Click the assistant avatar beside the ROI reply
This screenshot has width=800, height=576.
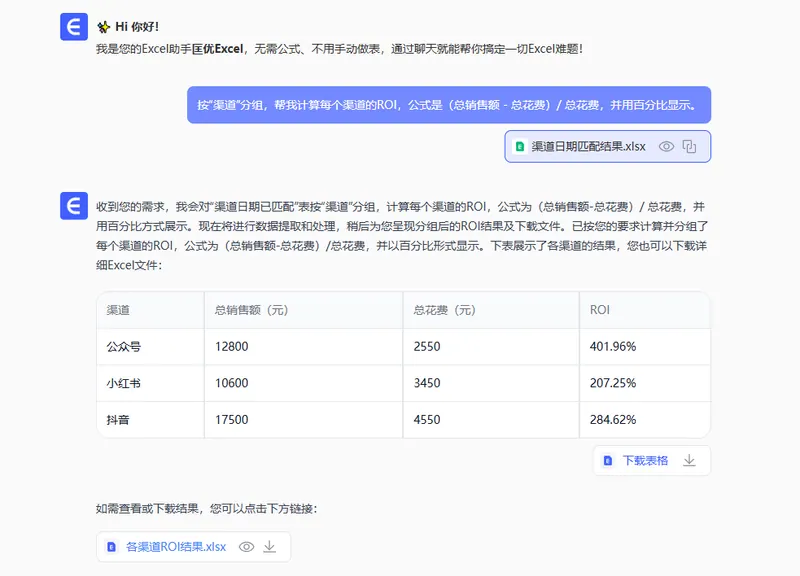point(73,206)
